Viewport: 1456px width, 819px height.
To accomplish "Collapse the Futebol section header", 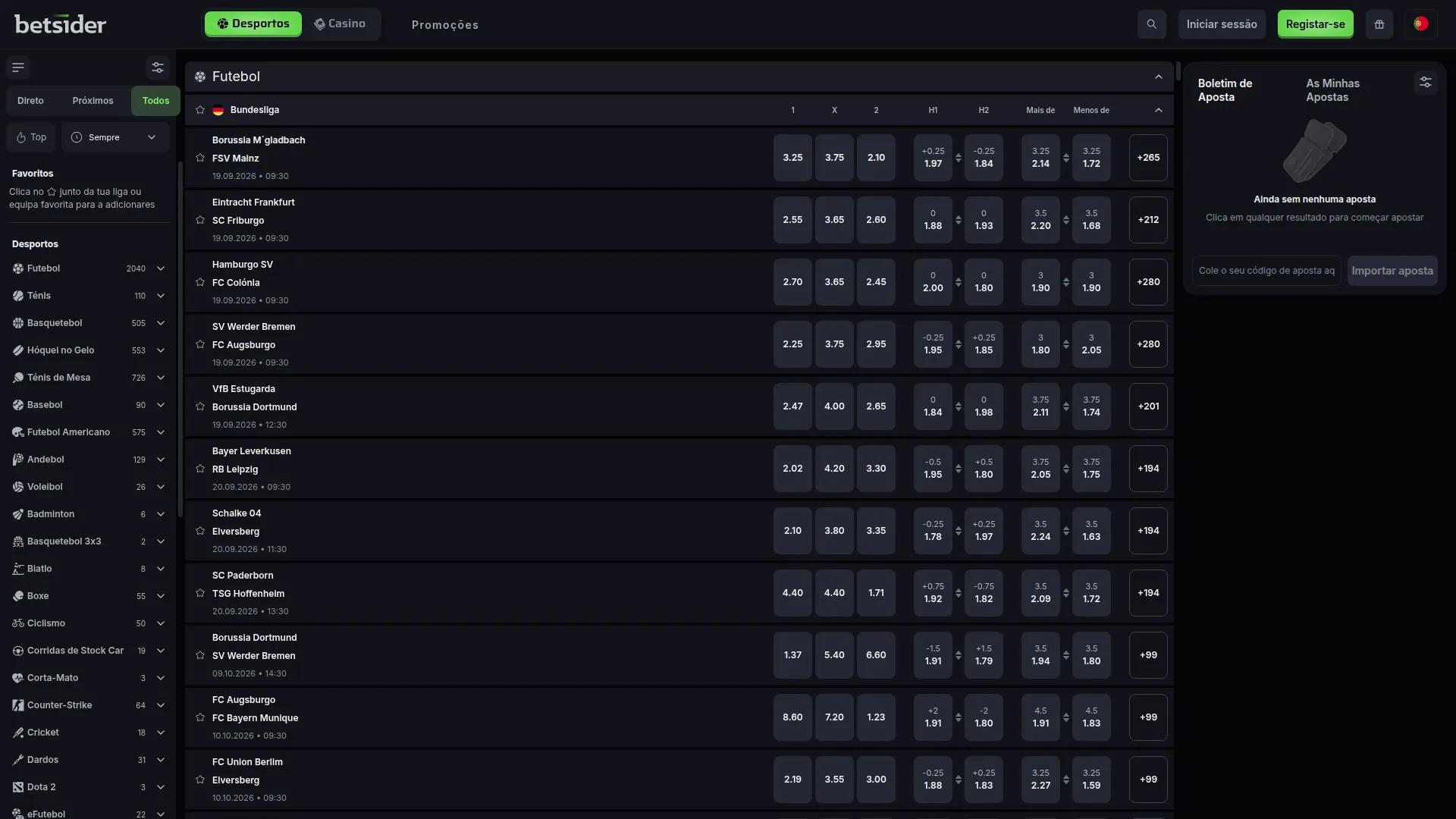I will tap(1158, 77).
